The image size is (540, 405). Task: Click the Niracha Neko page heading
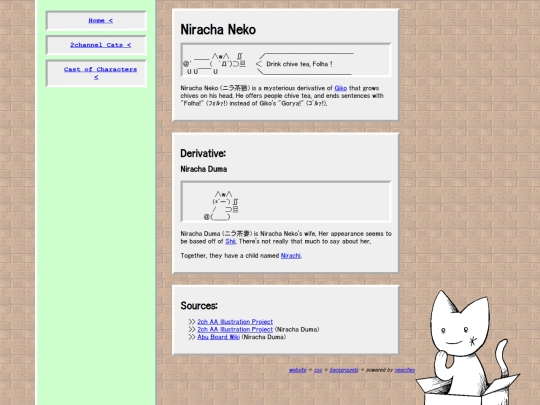click(218, 30)
